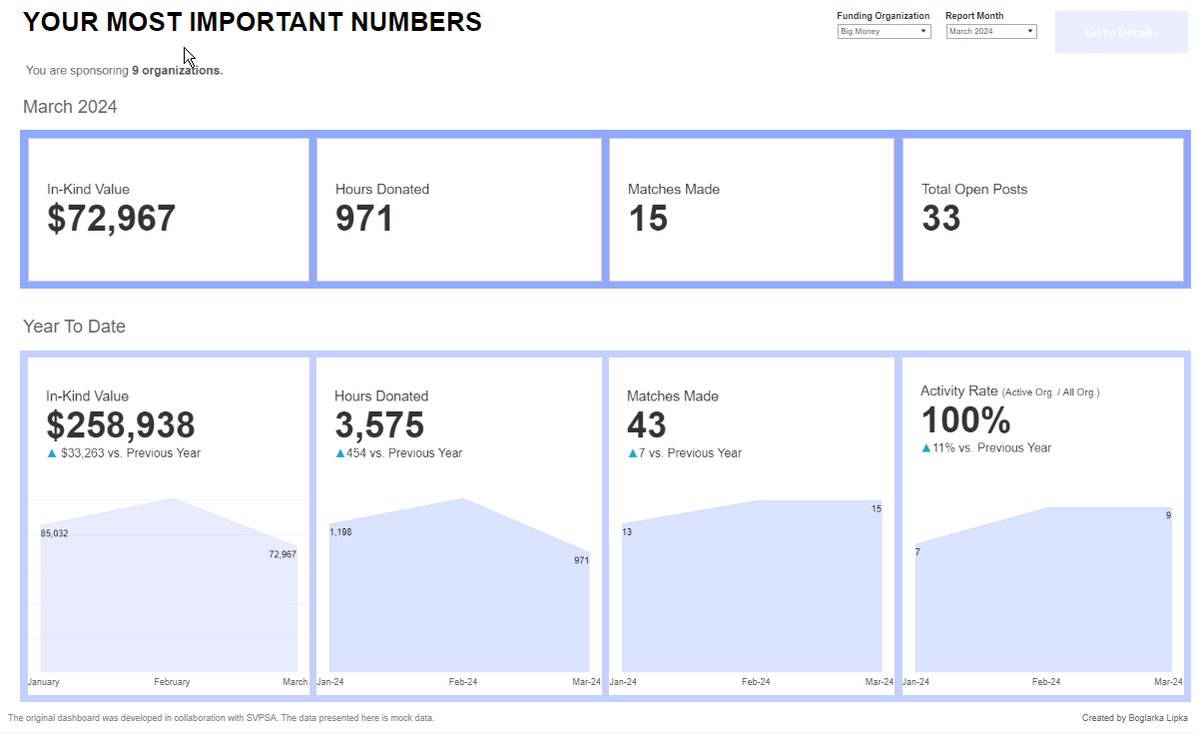This screenshot has height=734, width=1197.
Task: Select the Total Open Posts value 33
Action: [x=940, y=218]
